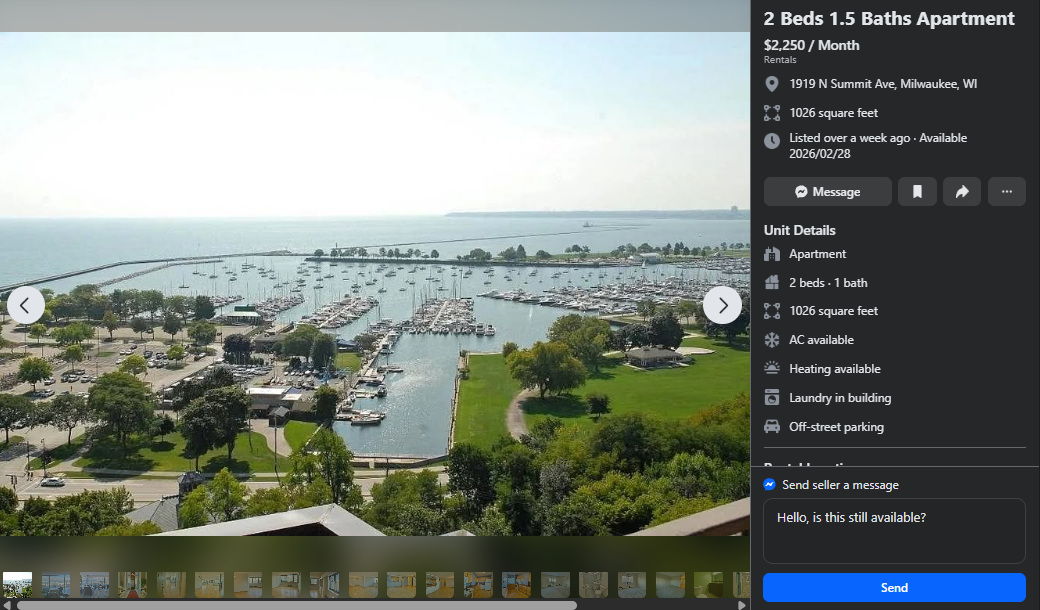This screenshot has width=1040, height=610.
Task: Share the listing with the arrow icon
Action: tap(962, 192)
